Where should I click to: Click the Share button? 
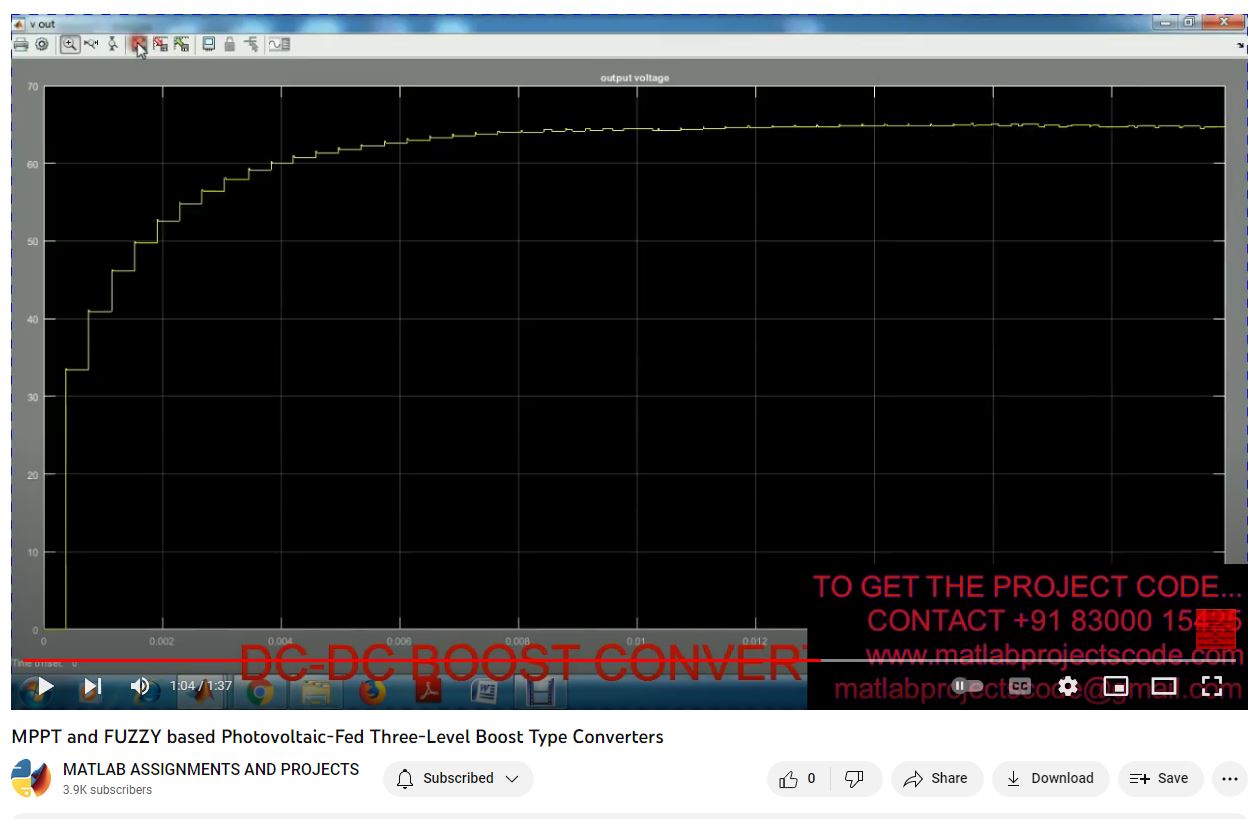[936, 779]
